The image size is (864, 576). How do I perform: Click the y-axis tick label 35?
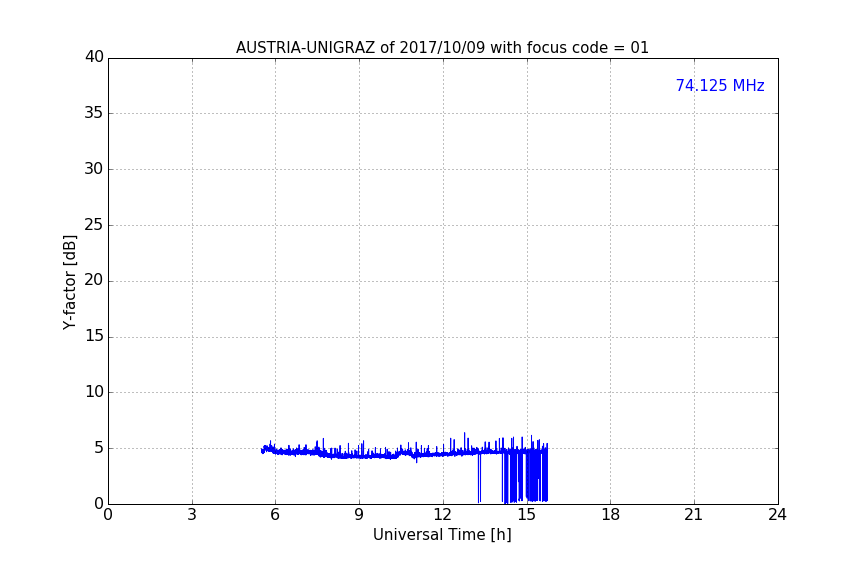(94, 113)
